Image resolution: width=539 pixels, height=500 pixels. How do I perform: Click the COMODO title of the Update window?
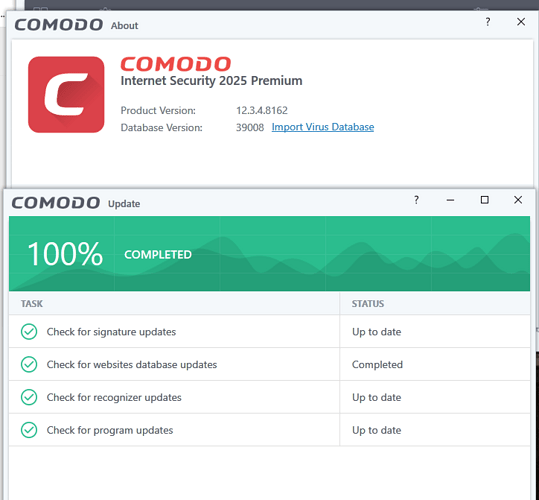point(56,203)
